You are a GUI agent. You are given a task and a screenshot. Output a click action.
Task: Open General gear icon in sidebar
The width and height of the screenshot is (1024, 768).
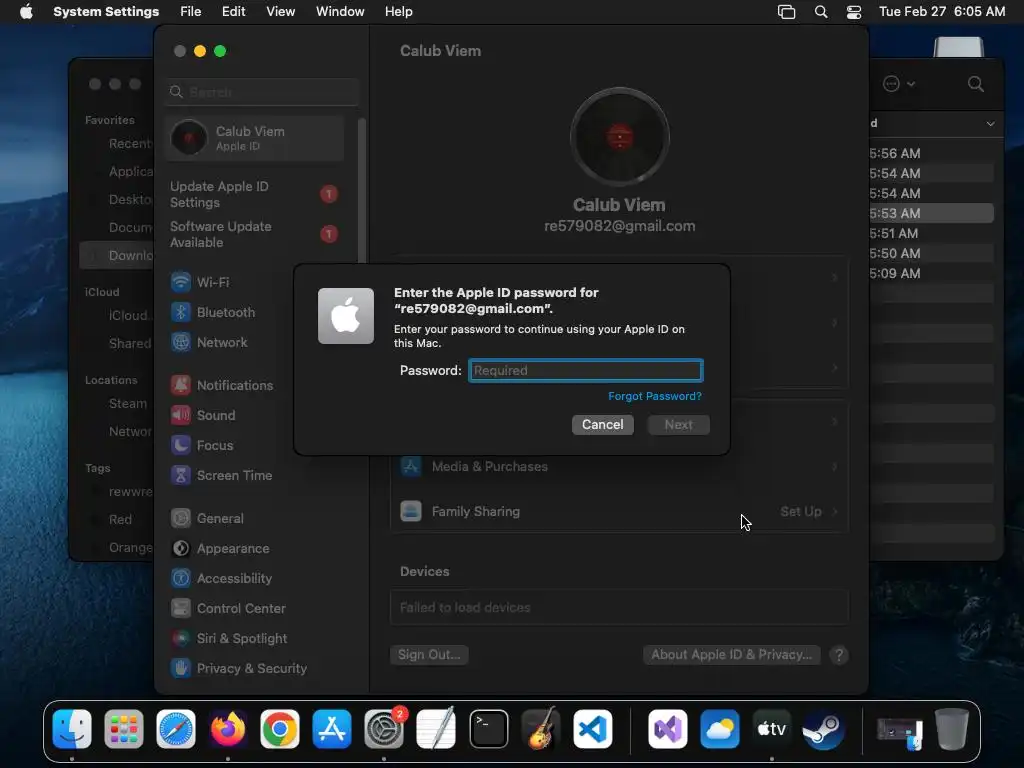pyautogui.click(x=181, y=519)
